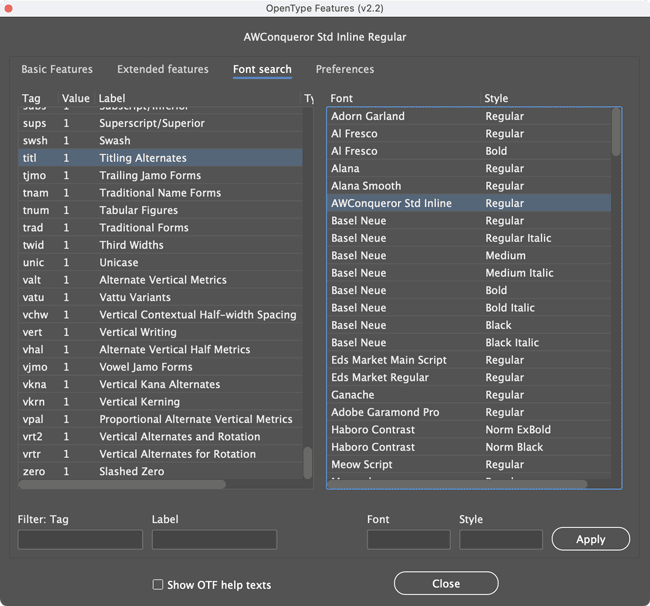
Task: Open the Extended features tab
Action: pyautogui.click(x=162, y=70)
